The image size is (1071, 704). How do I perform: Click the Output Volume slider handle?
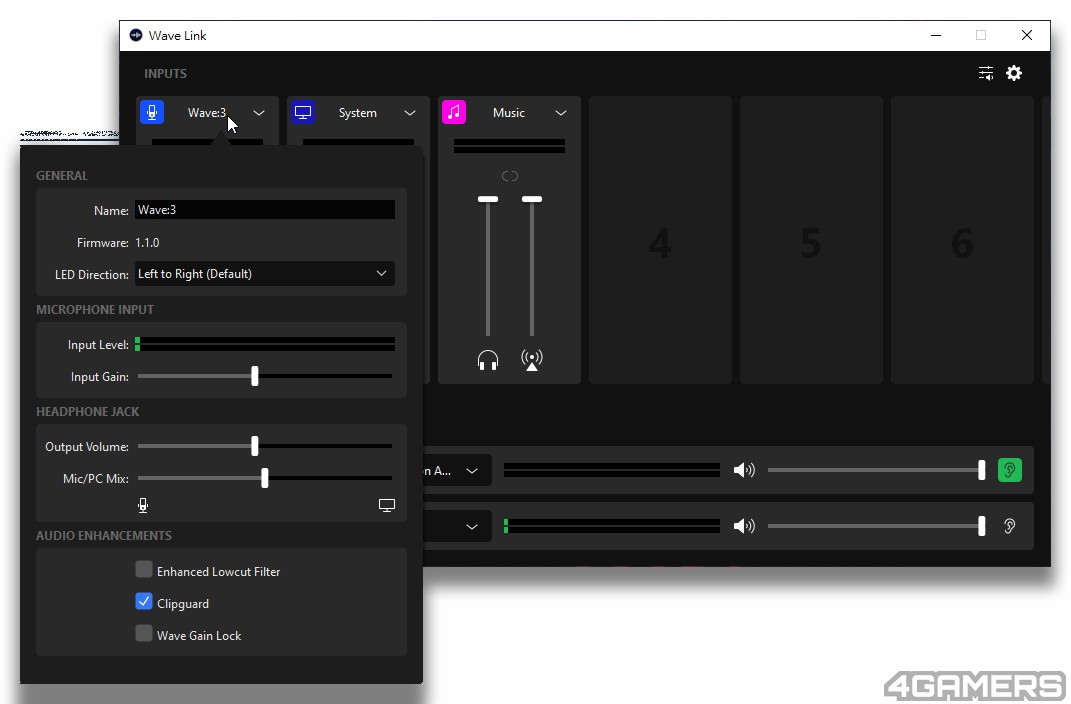coord(255,446)
